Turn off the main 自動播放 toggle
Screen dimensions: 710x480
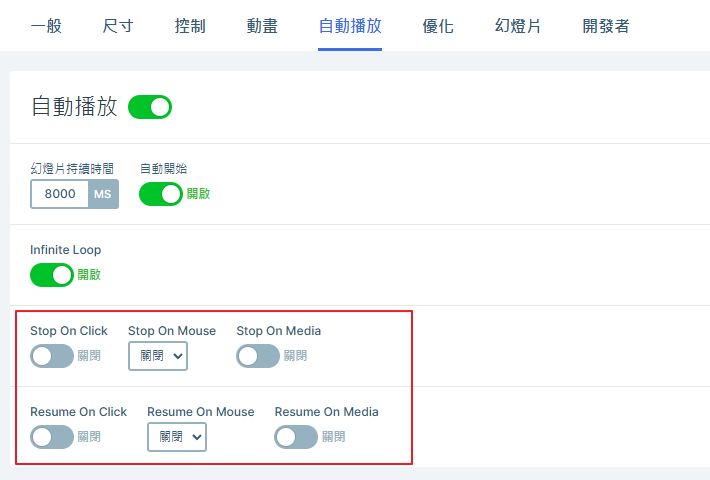[150, 107]
